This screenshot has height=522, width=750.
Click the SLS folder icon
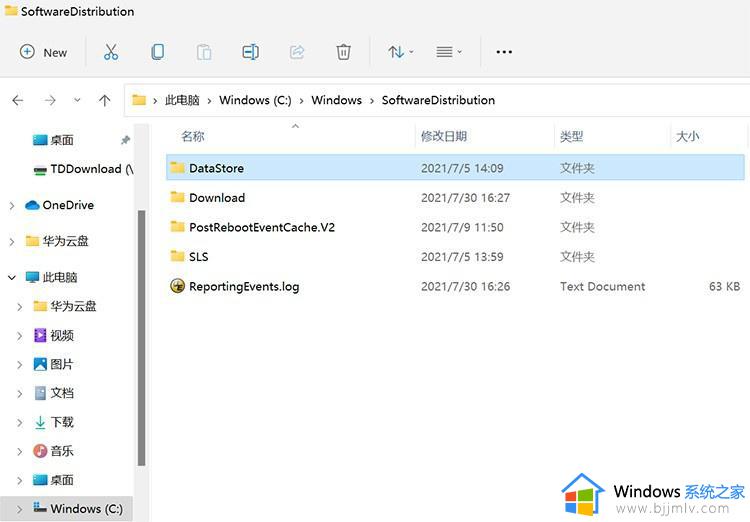tap(177, 256)
